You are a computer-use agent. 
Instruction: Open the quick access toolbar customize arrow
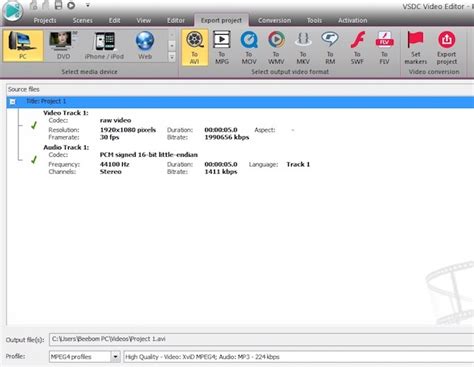pos(88,5)
